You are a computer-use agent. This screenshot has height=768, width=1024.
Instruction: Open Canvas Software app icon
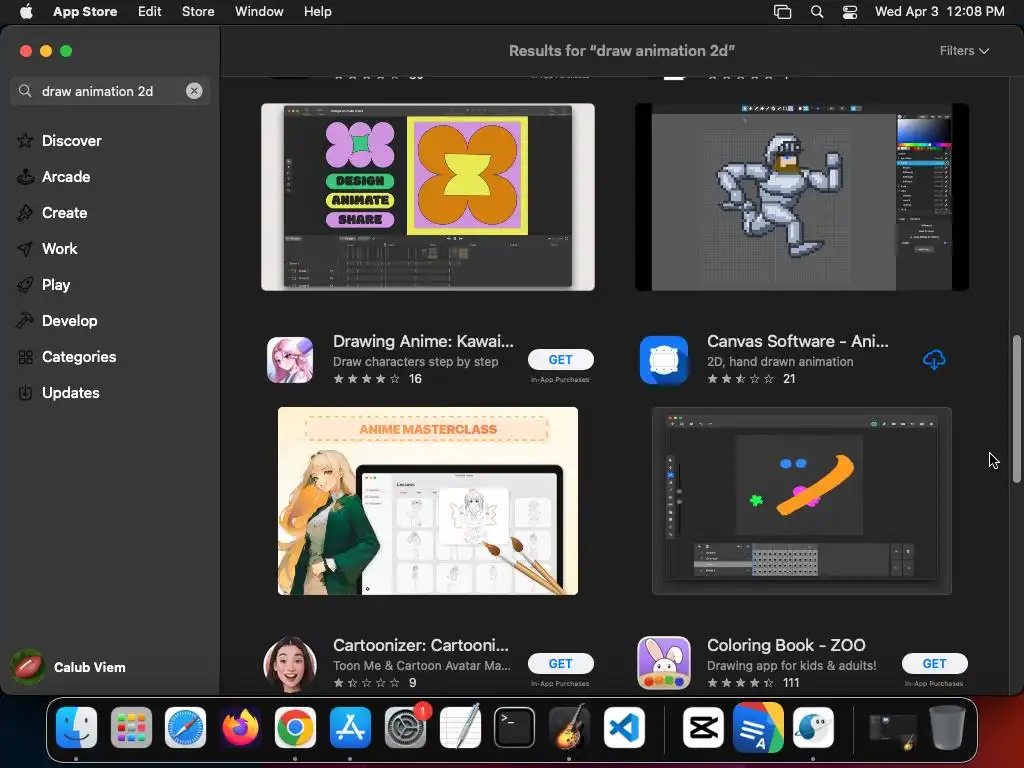(664, 359)
